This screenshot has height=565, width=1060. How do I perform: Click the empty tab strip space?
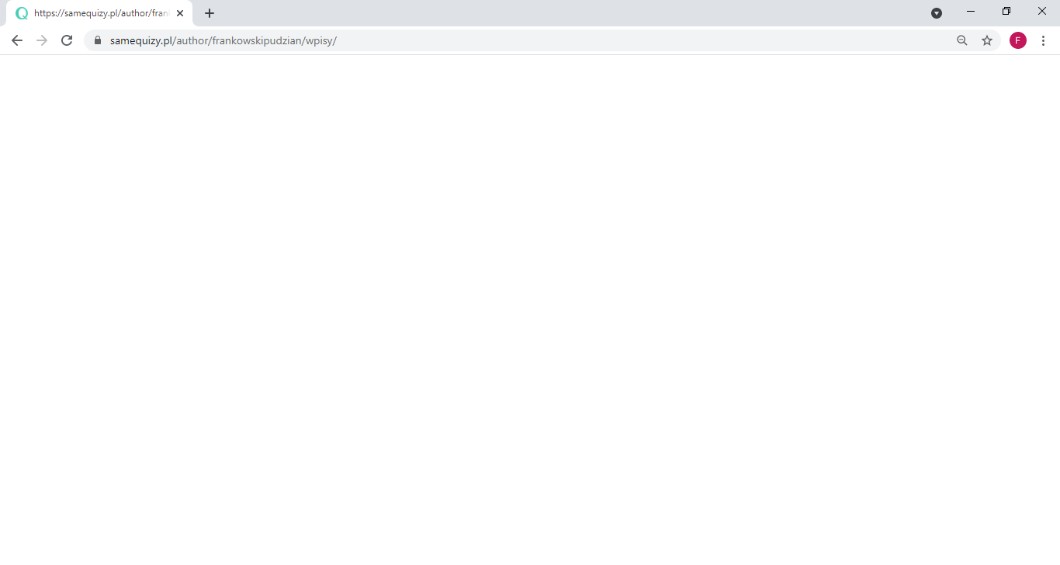570,13
